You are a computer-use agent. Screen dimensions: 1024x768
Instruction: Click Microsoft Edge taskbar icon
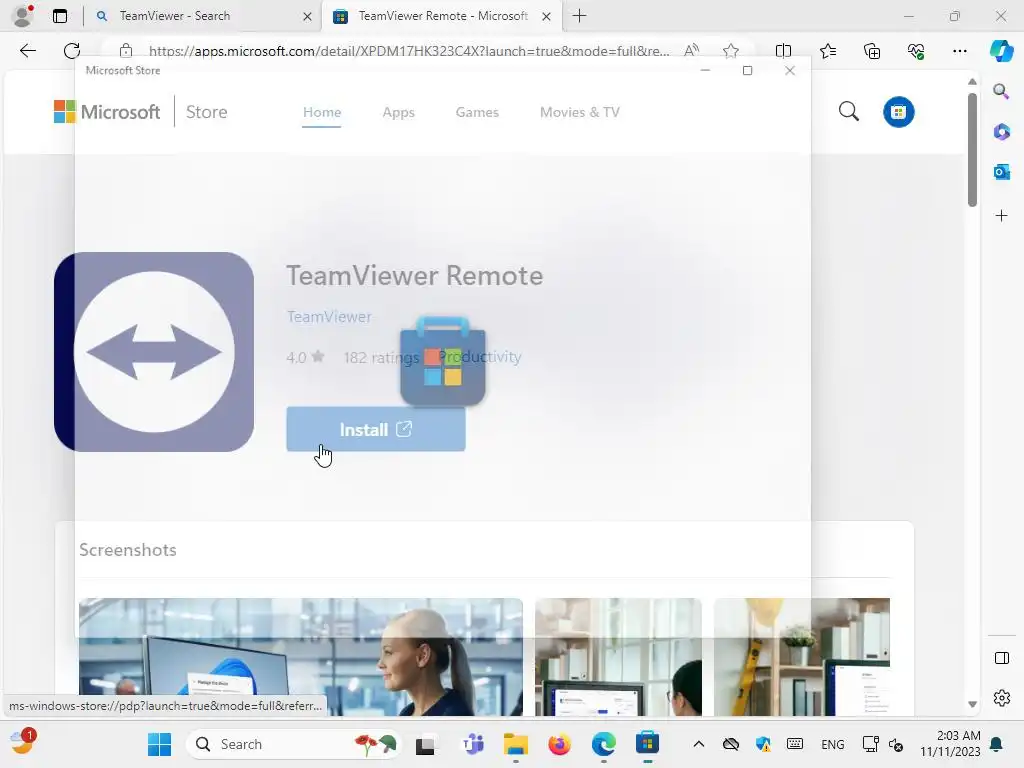point(603,744)
